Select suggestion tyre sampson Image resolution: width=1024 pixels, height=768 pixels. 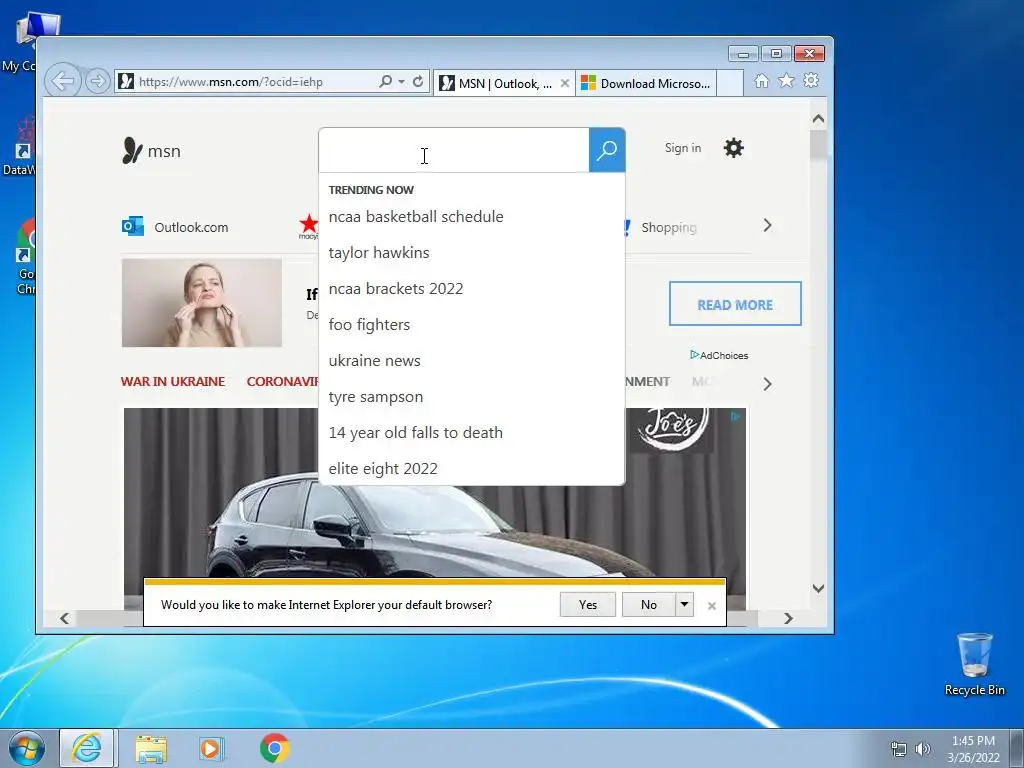(376, 396)
